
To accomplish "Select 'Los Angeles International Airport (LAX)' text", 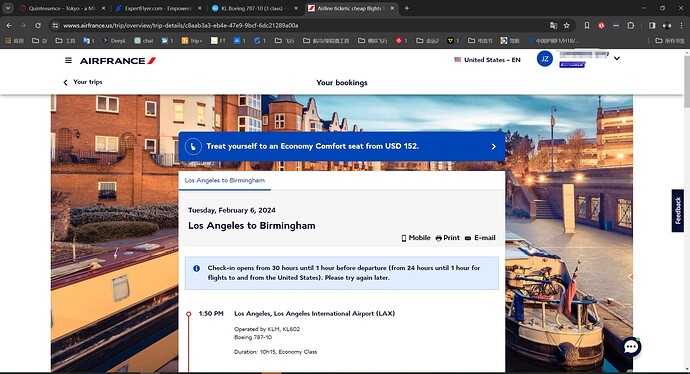I will (x=334, y=314).
